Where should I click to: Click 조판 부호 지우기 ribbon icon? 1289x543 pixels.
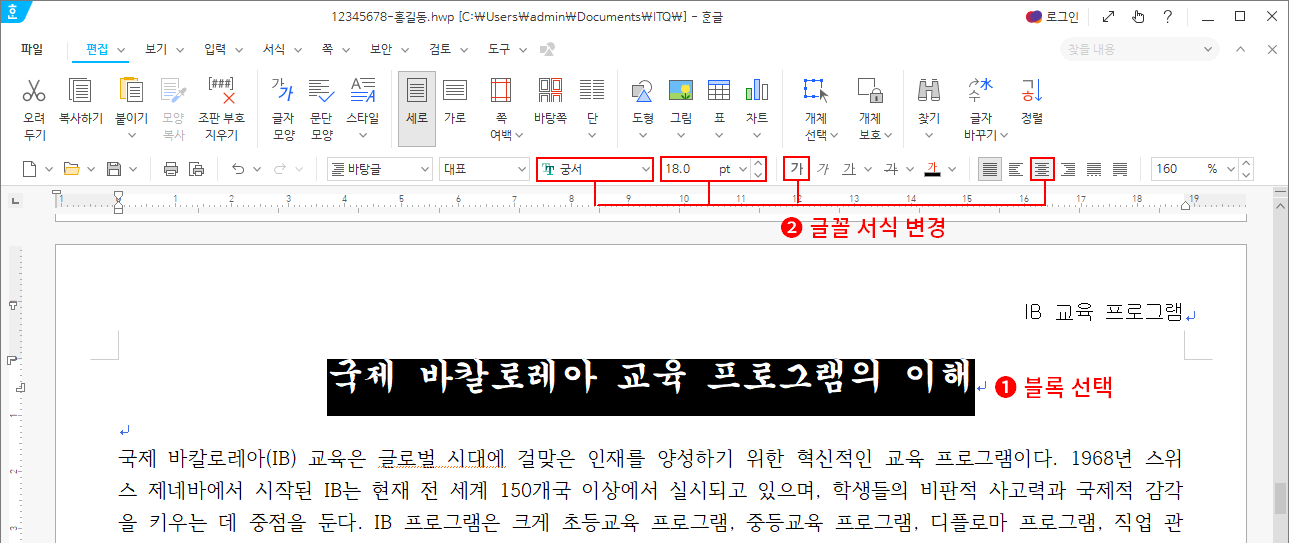click(x=221, y=91)
